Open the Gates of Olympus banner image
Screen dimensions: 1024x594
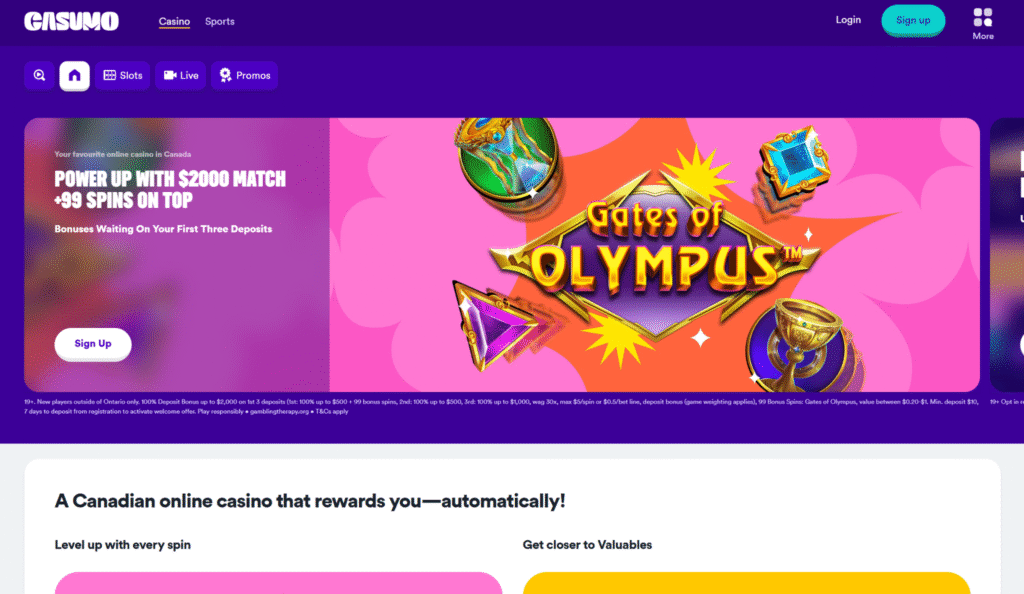(654, 255)
